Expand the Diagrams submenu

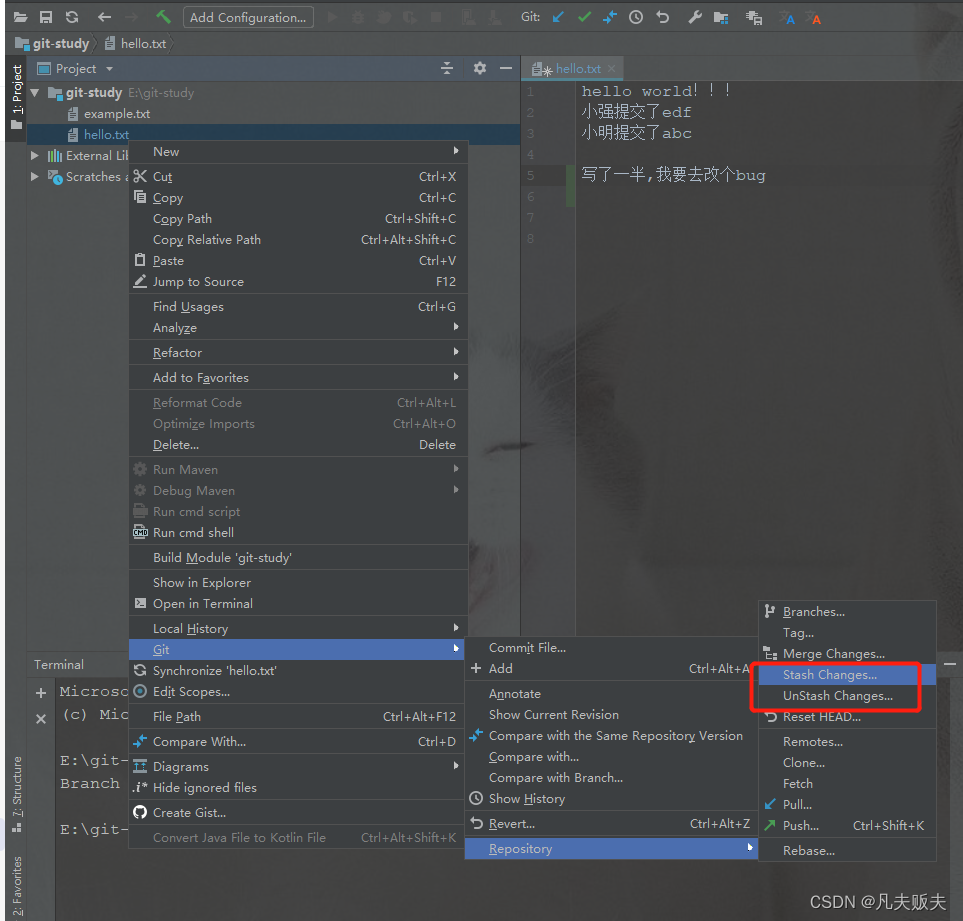pos(298,766)
